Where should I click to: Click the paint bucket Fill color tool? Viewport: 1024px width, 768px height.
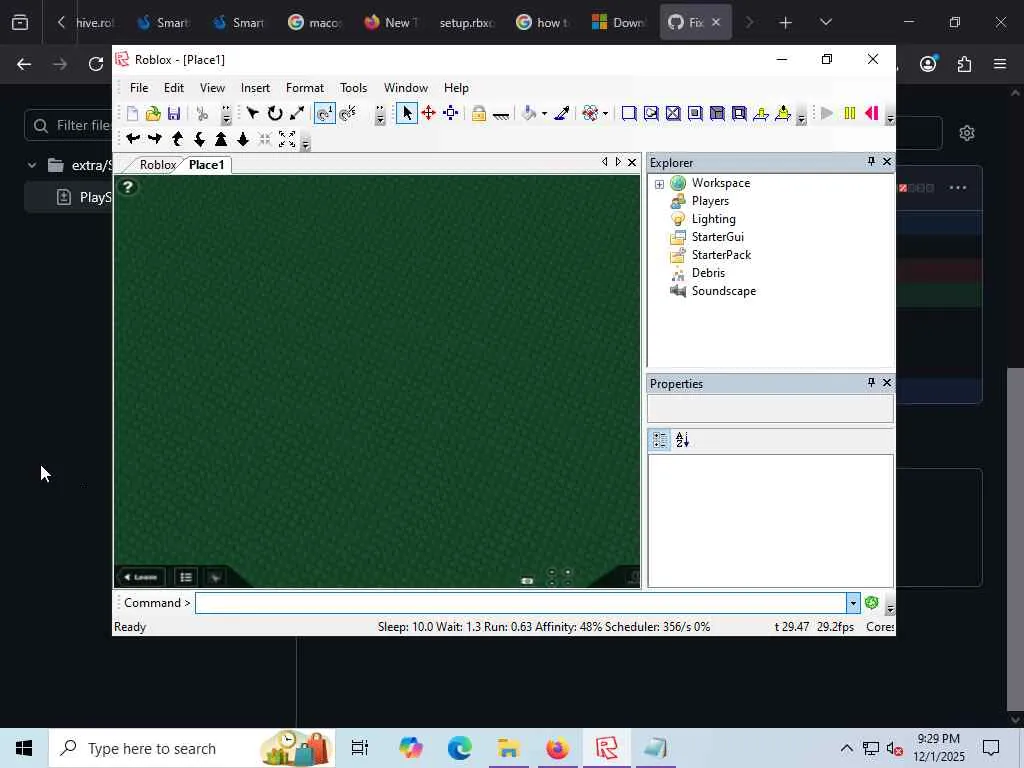pyautogui.click(x=529, y=114)
